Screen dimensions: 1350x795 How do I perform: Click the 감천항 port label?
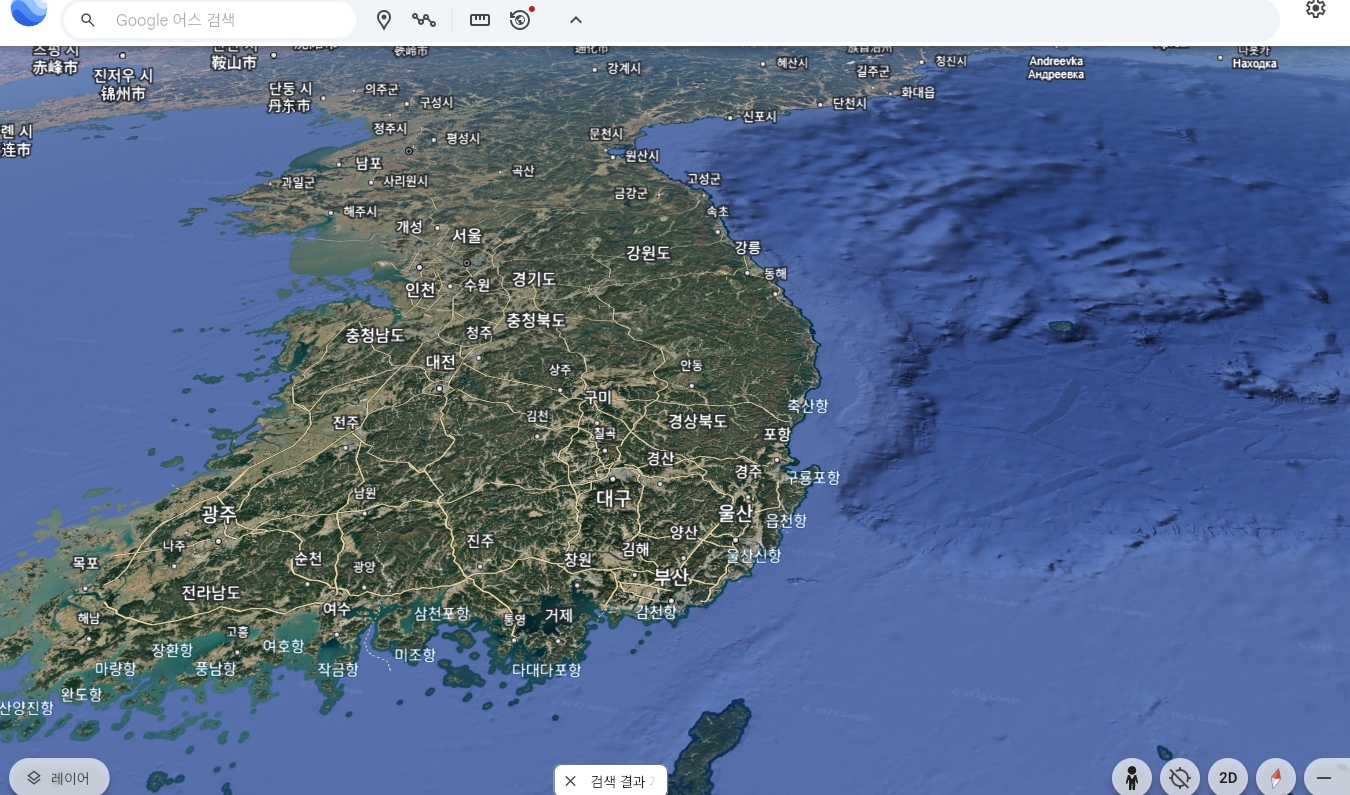(x=656, y=612)
